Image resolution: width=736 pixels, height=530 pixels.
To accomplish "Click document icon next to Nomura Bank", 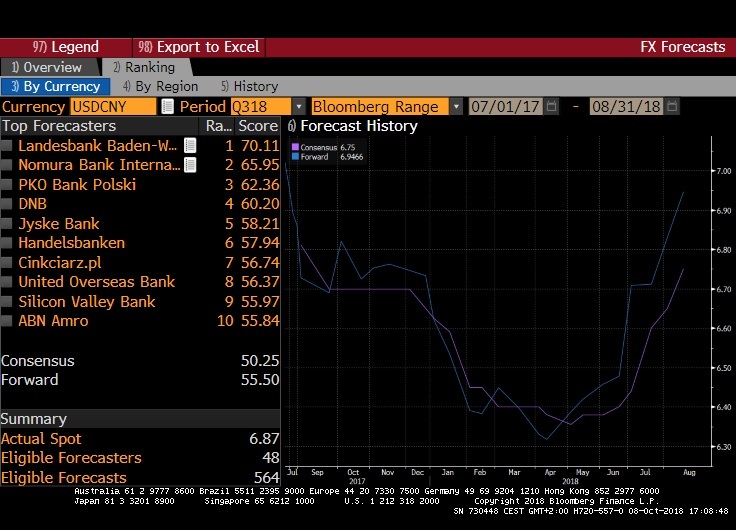I will coord(190,165).
